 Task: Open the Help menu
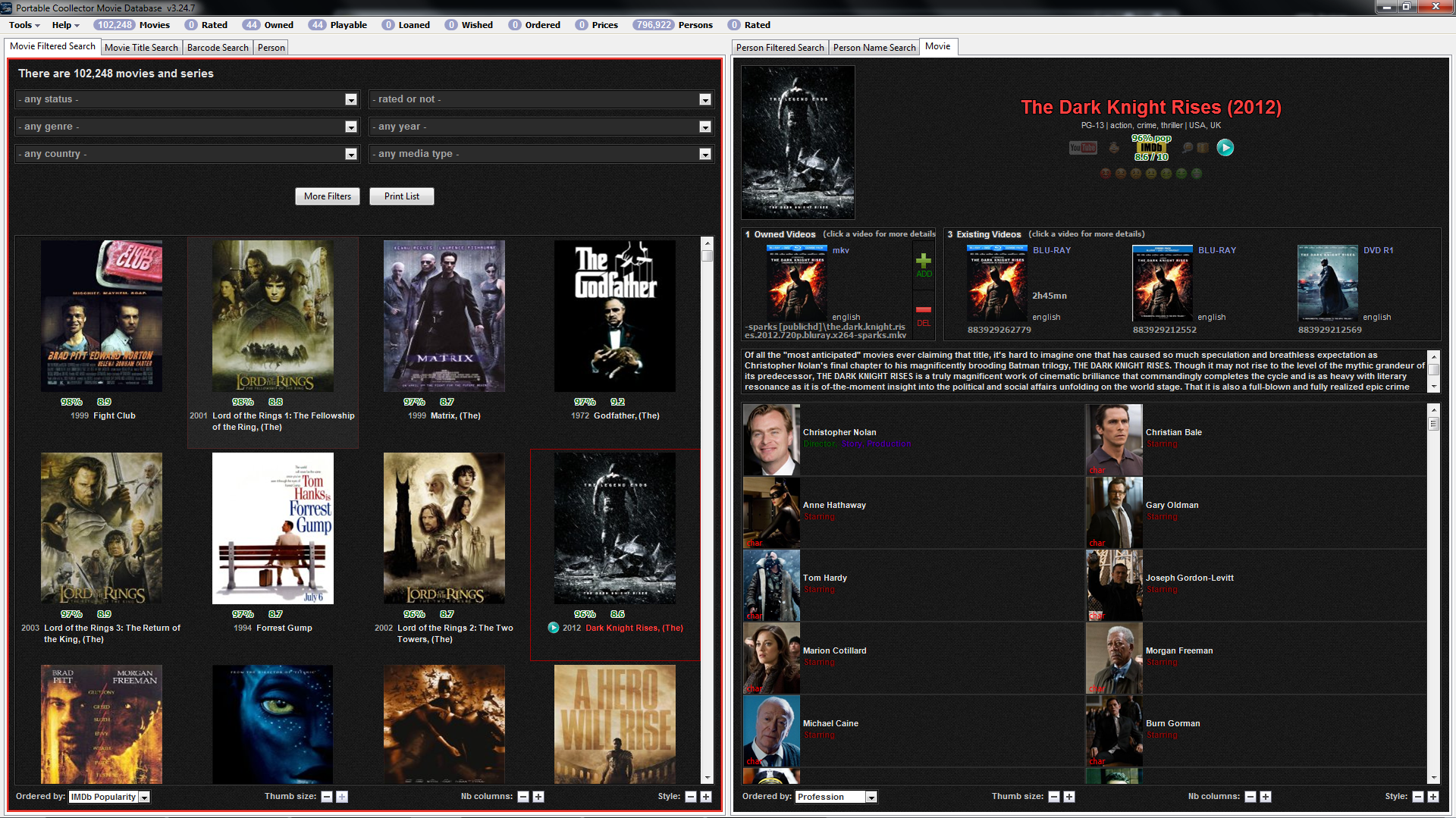point(65,25)
